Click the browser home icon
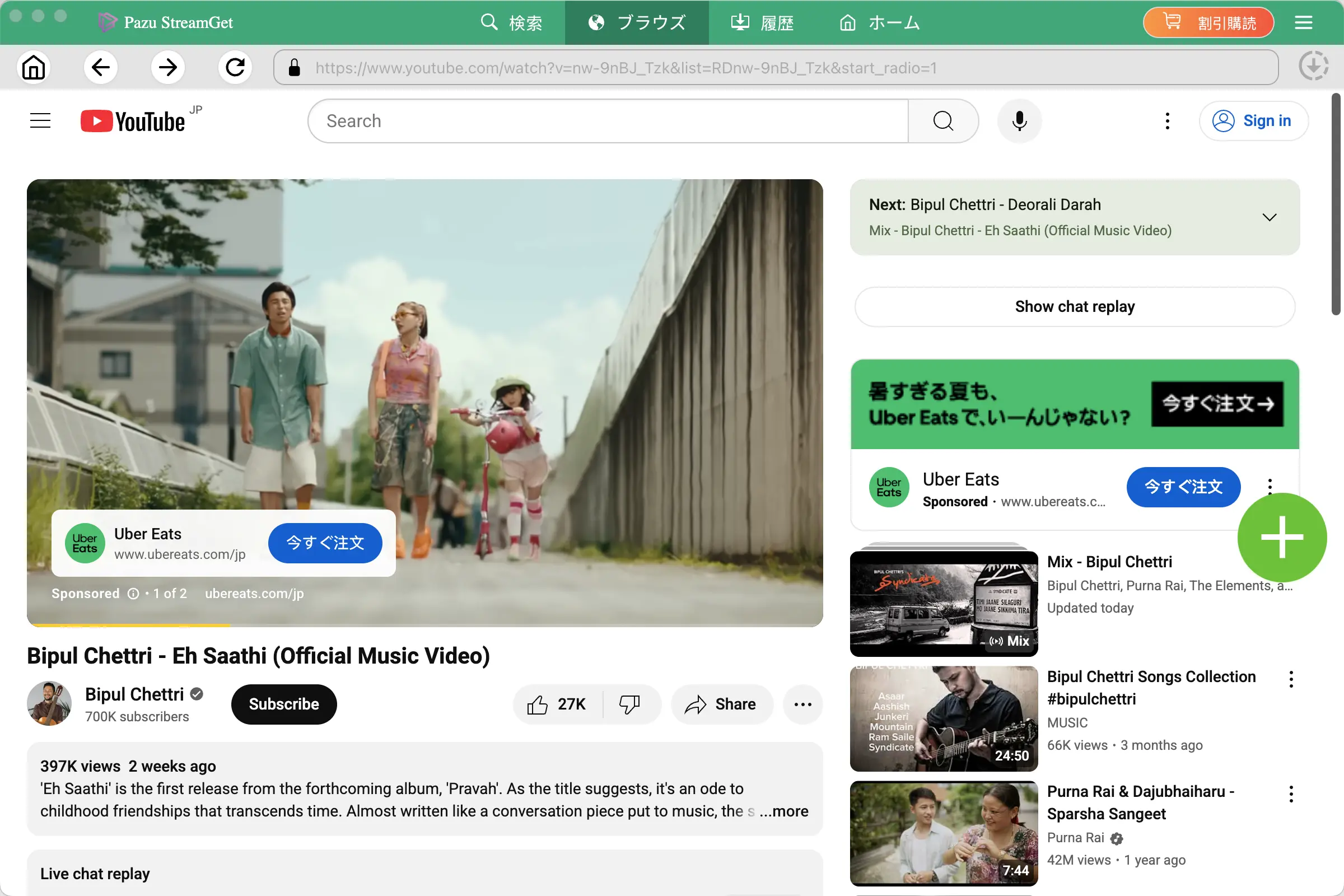This screenshot has width=1344, height=896. click(34, 67)
